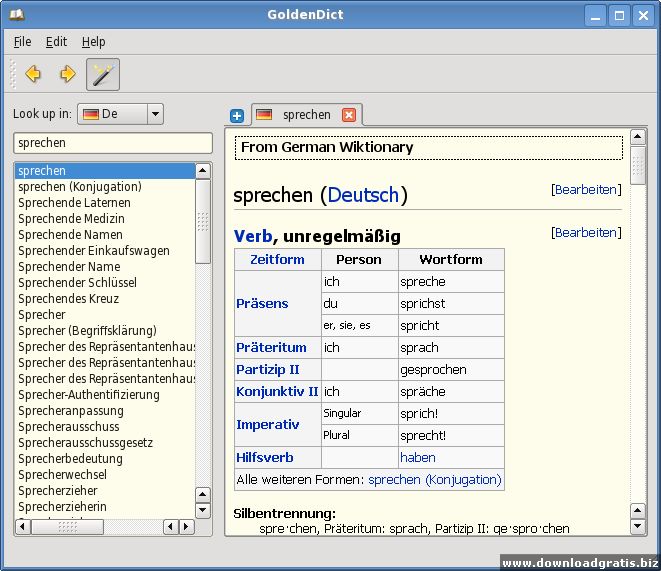Open the Konjunktiv II link
This screenshot has width=661, height=571.
click(277, 391)
